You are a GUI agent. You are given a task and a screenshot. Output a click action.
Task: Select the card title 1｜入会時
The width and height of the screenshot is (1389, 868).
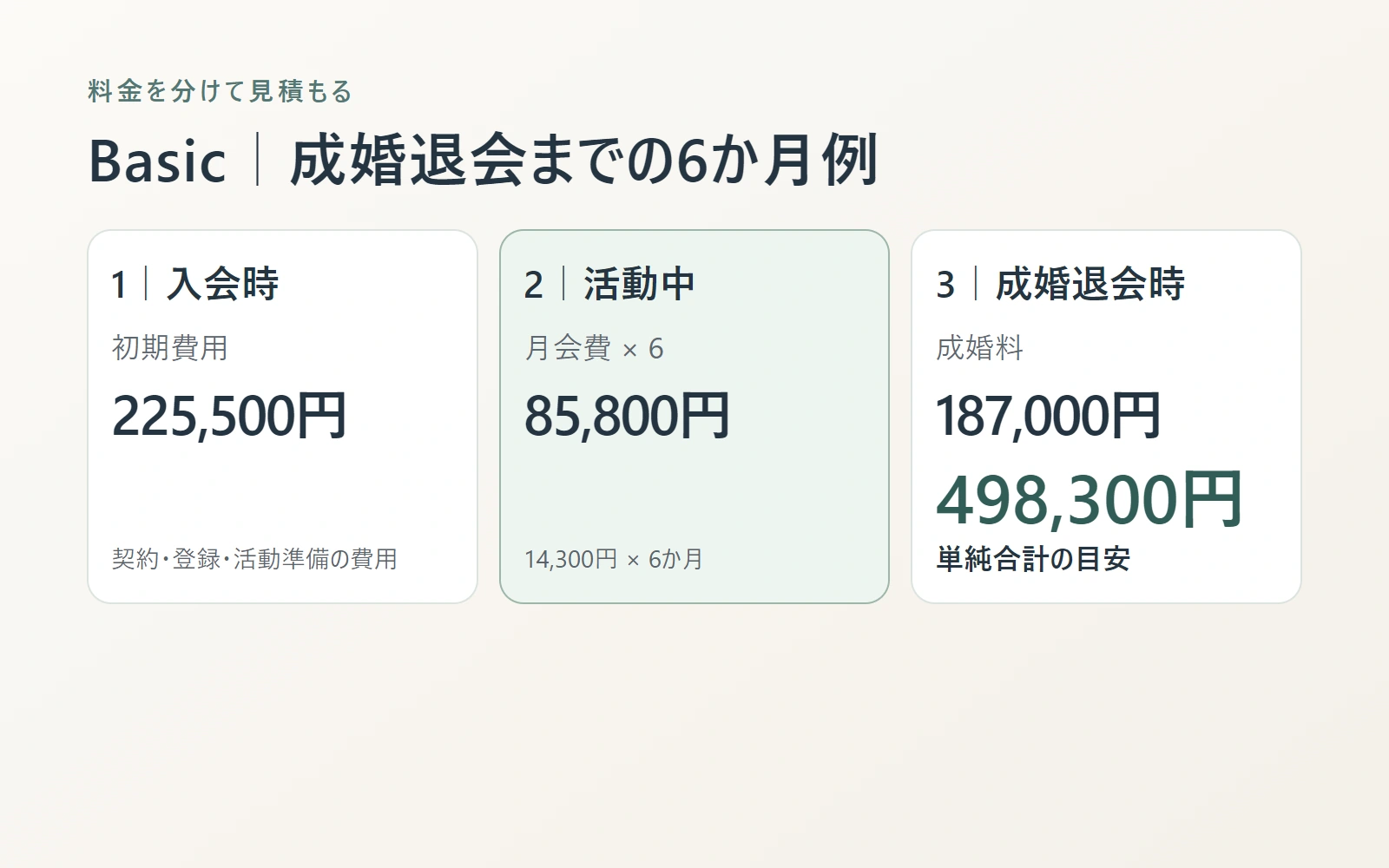point(195,284)
